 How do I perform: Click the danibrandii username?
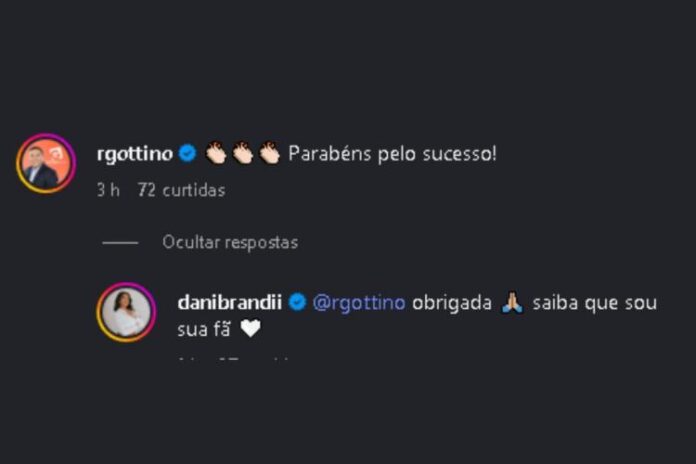coord(228,303)
